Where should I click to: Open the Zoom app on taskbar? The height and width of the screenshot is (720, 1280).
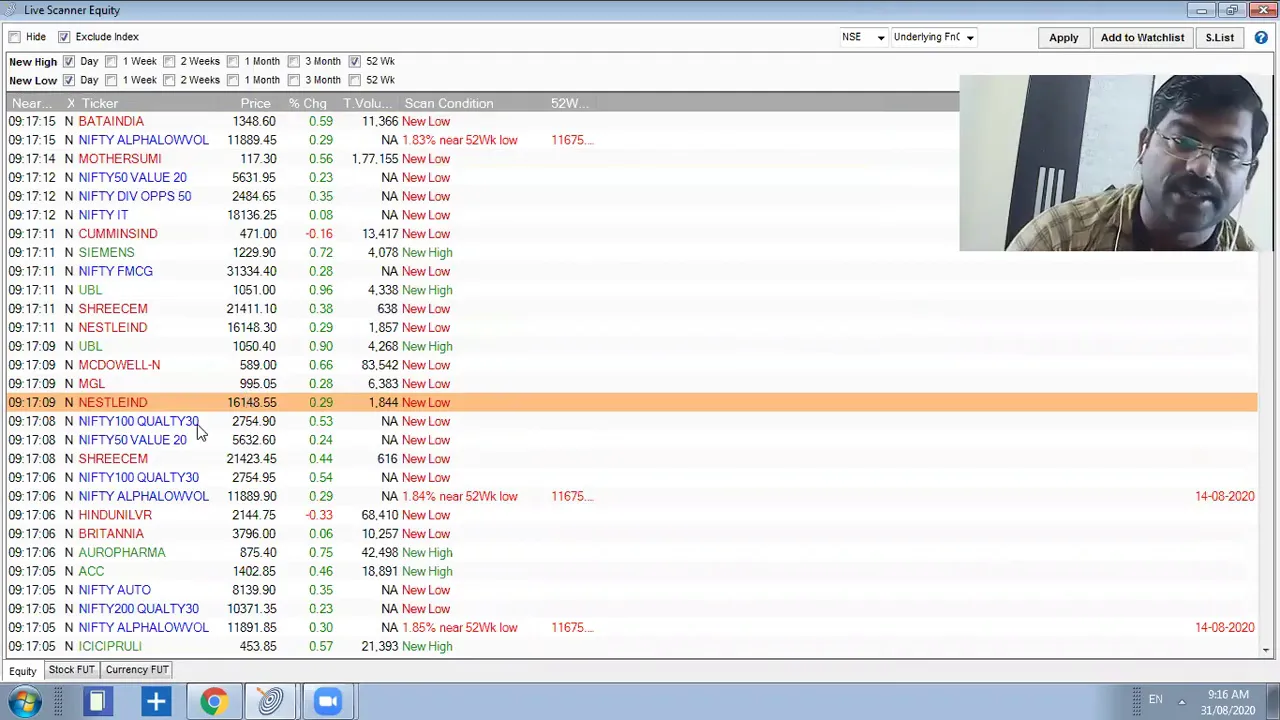pos(328,701)
